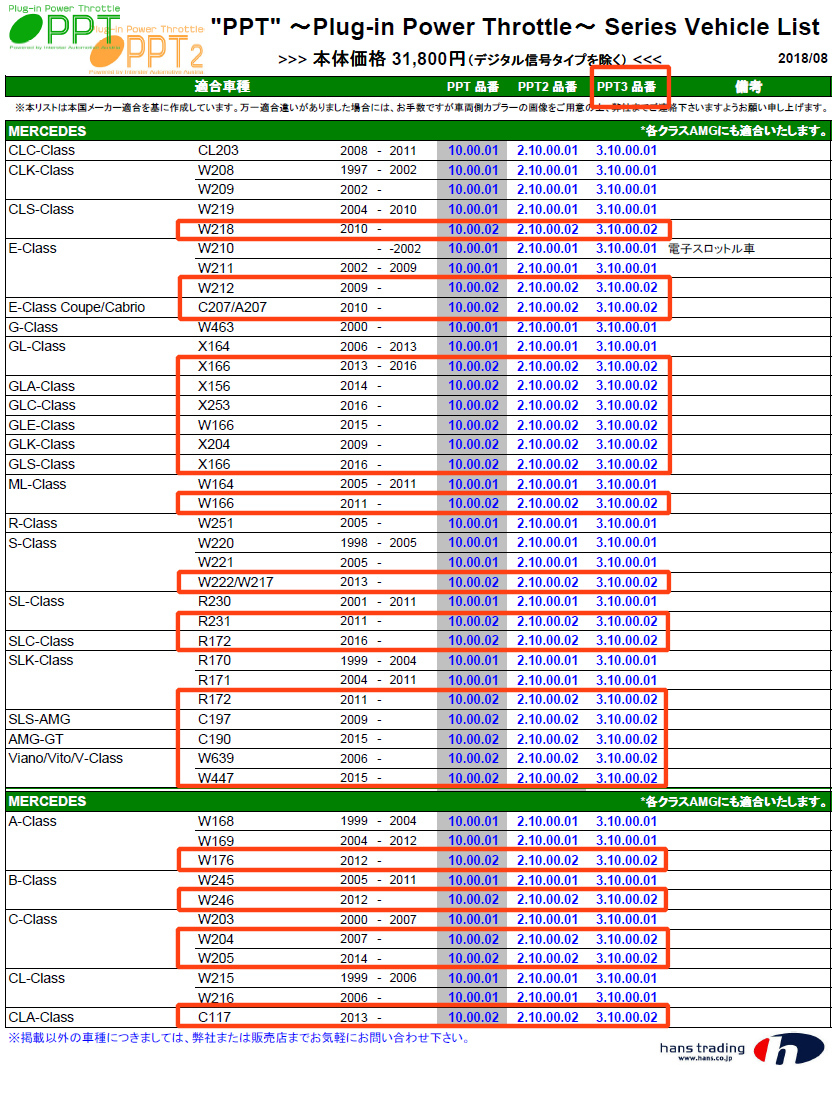835x1110 pixels.
Task: Select the "CLC-Class" row label
Action: pos(41,150)
